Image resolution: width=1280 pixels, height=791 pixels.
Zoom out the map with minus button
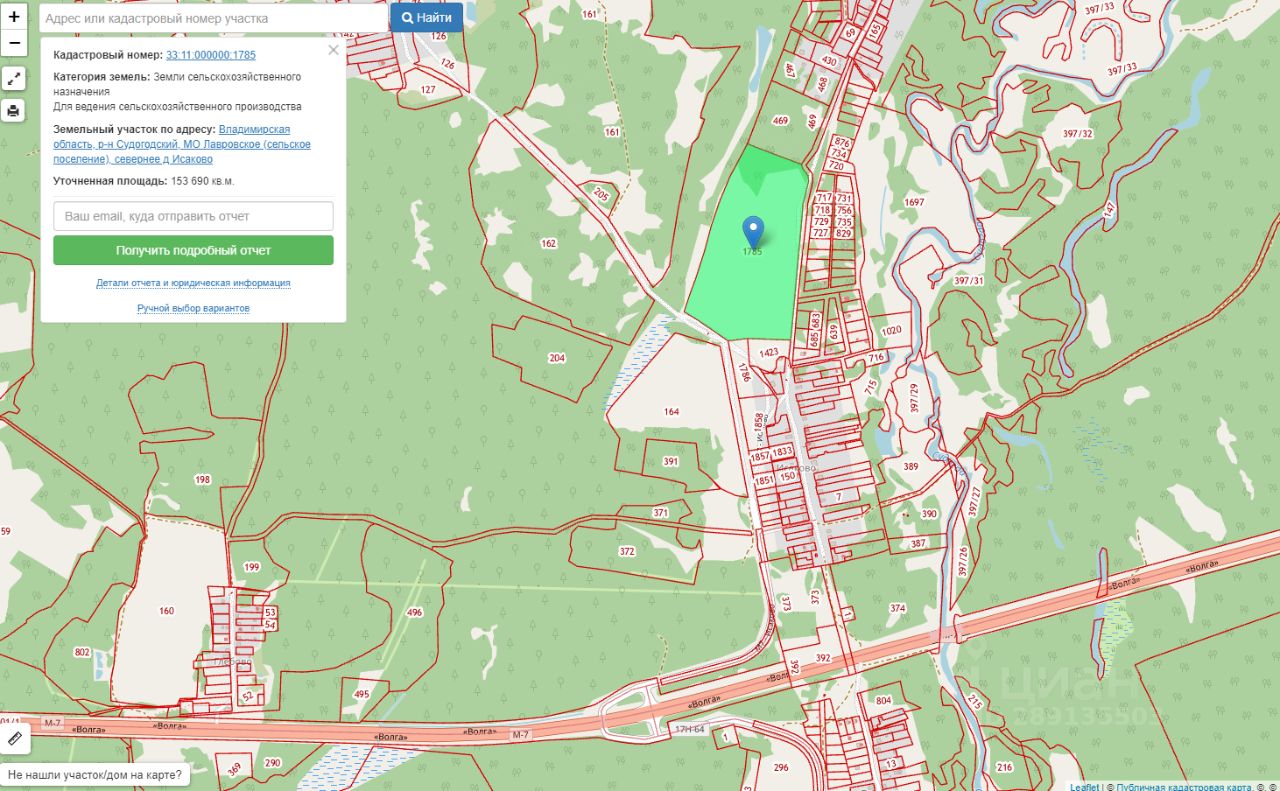[x=14, y=44]
